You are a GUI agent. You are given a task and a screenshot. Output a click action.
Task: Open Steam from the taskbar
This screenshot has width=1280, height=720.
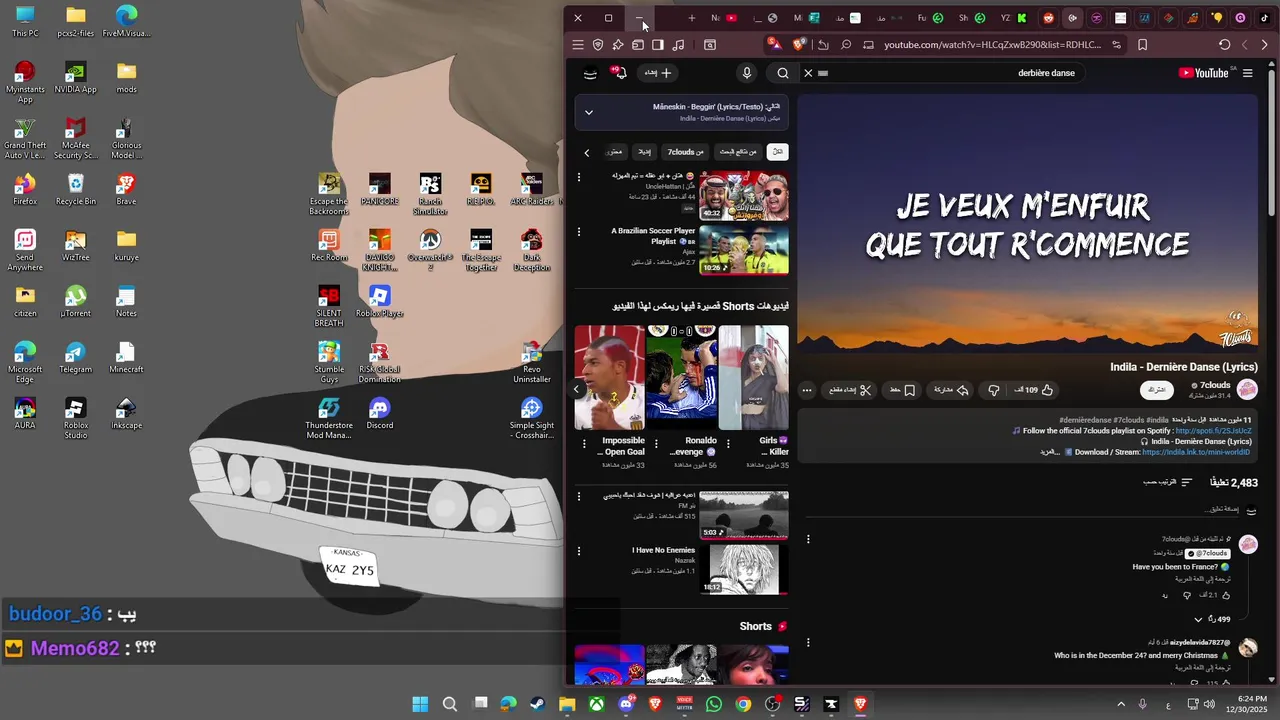538,704
